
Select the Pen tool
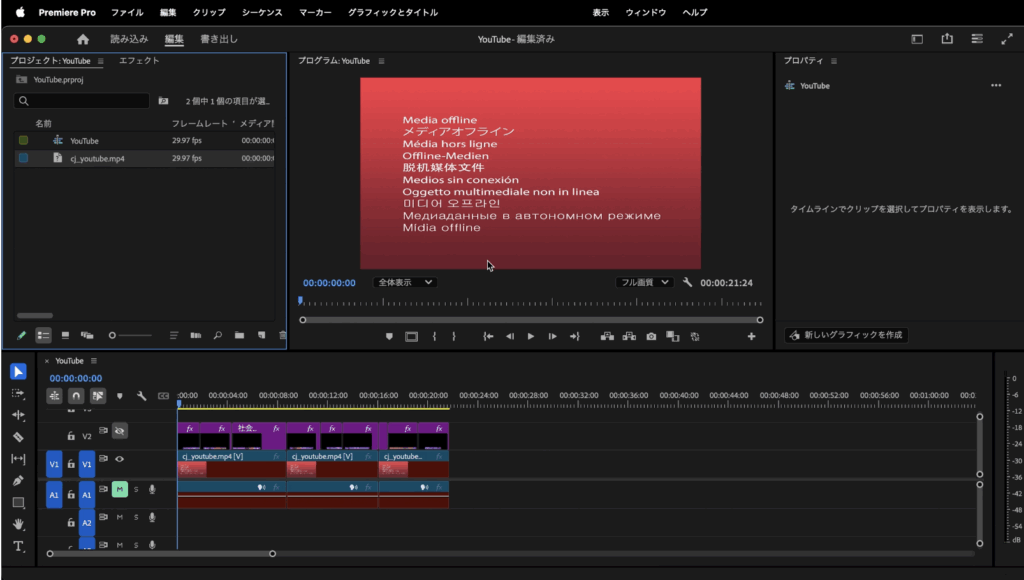pos(18,481)
